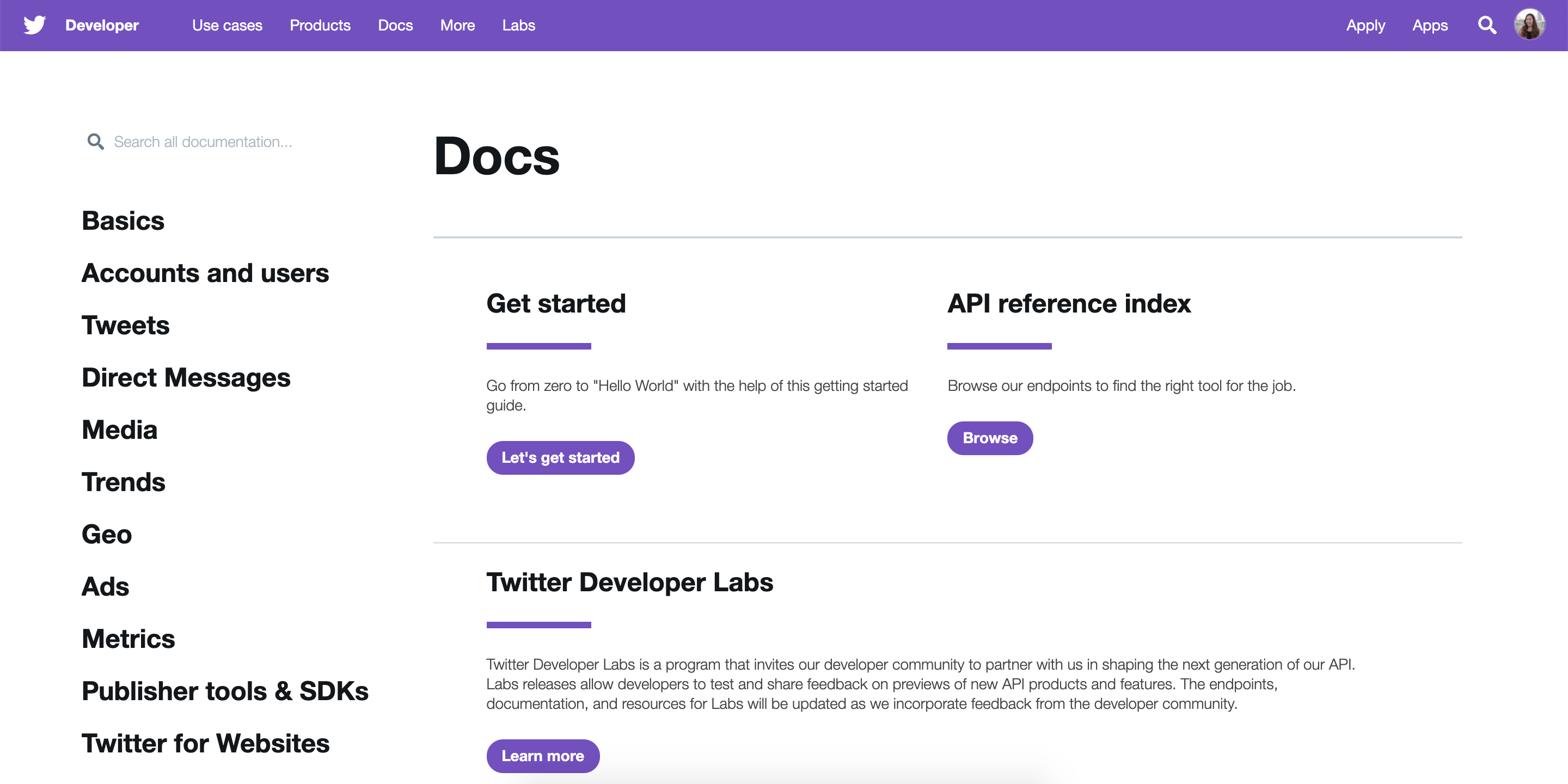Viewport: 1568px width, 784px height.
Task: Click the Apps link in the header
Action: (x=1430, y=25)
